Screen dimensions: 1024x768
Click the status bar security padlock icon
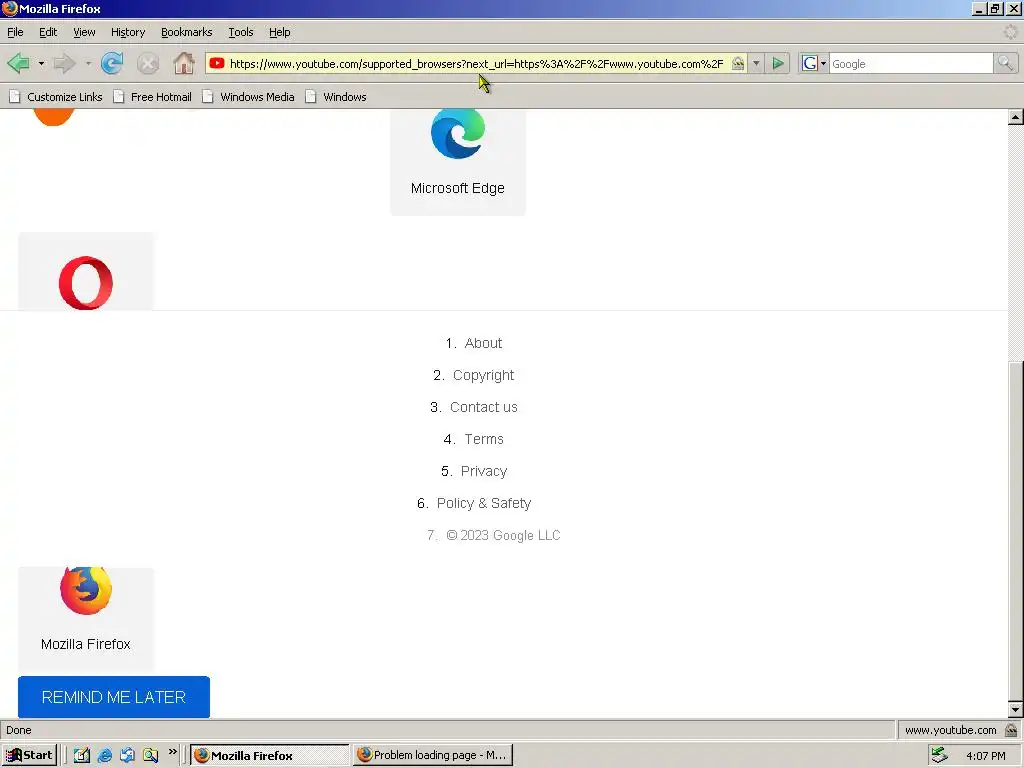(1011, 729)
